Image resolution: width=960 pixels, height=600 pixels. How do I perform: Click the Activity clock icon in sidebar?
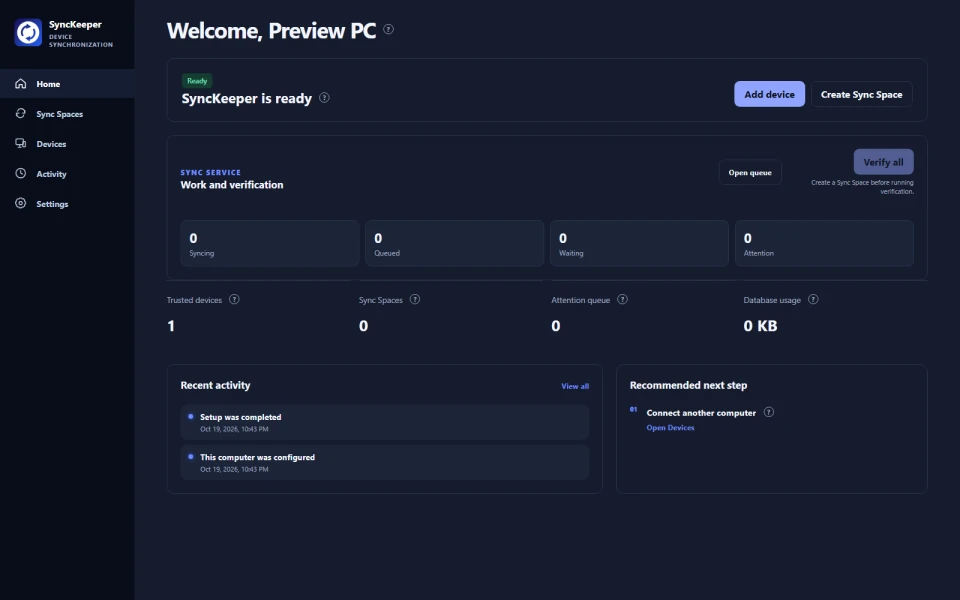(x=21, y=173)
